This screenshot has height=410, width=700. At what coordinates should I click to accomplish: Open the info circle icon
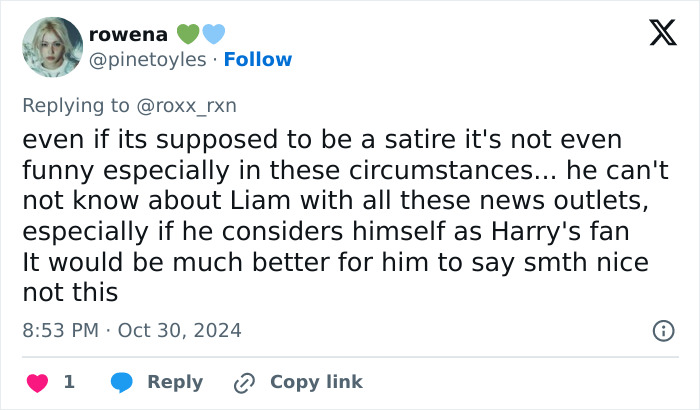coord(662,330)
